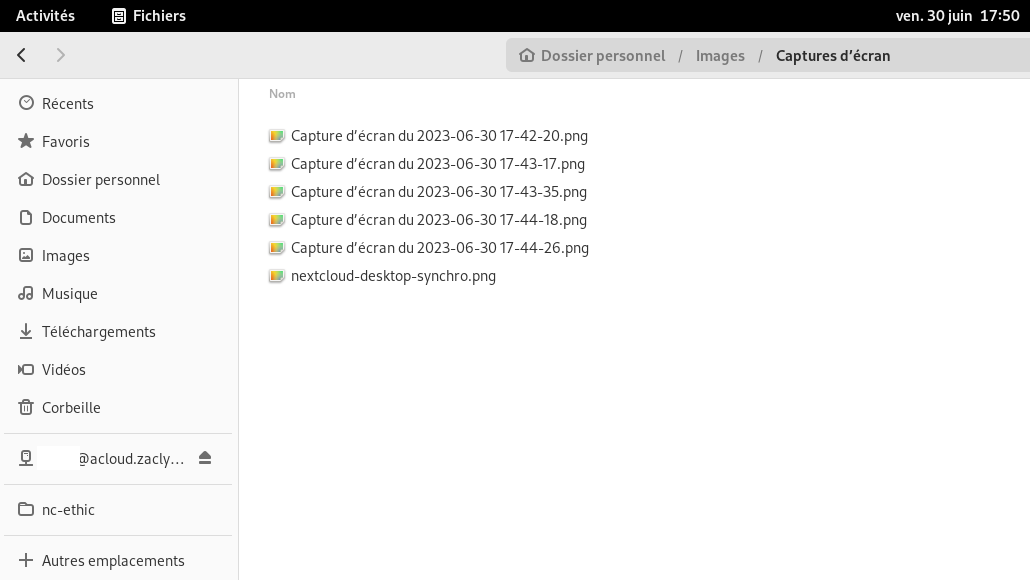The height and width of the screenshot is (580, 1030).
Task: Select the screenshot file from 17-42-20
Action: point(439,136)
